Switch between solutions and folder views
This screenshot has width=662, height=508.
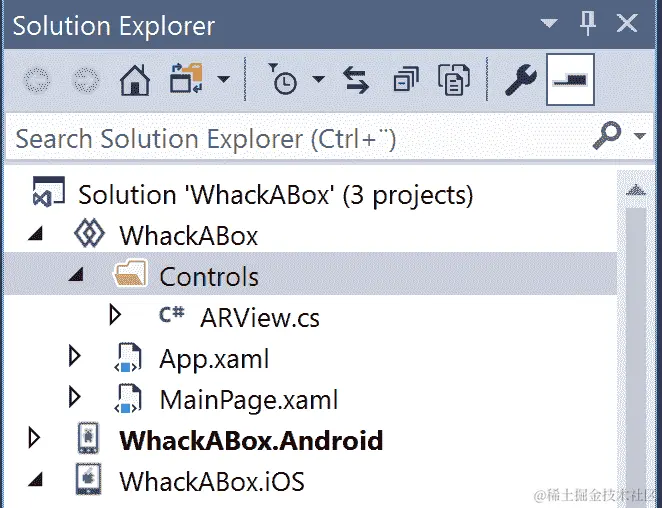(186, 78)
